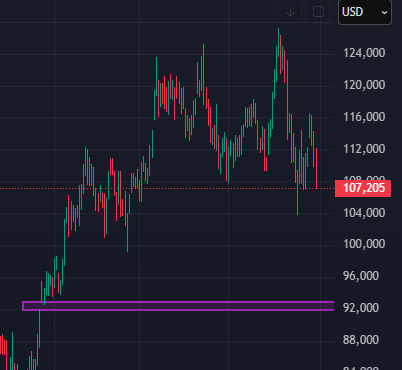Click the 104,000 price axis label
The width and height of the screenshot is (402, 370).
364,212
